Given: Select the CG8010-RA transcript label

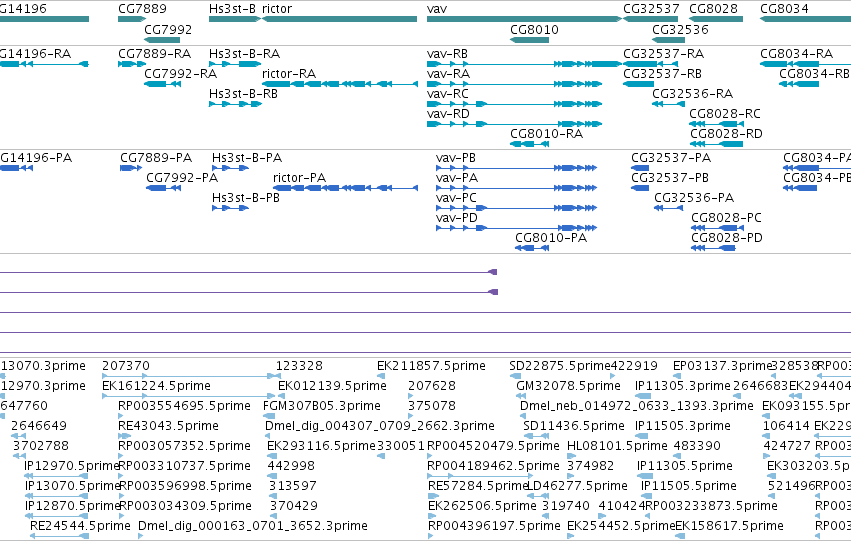Looking at the screenshot, I should point(547,133).
